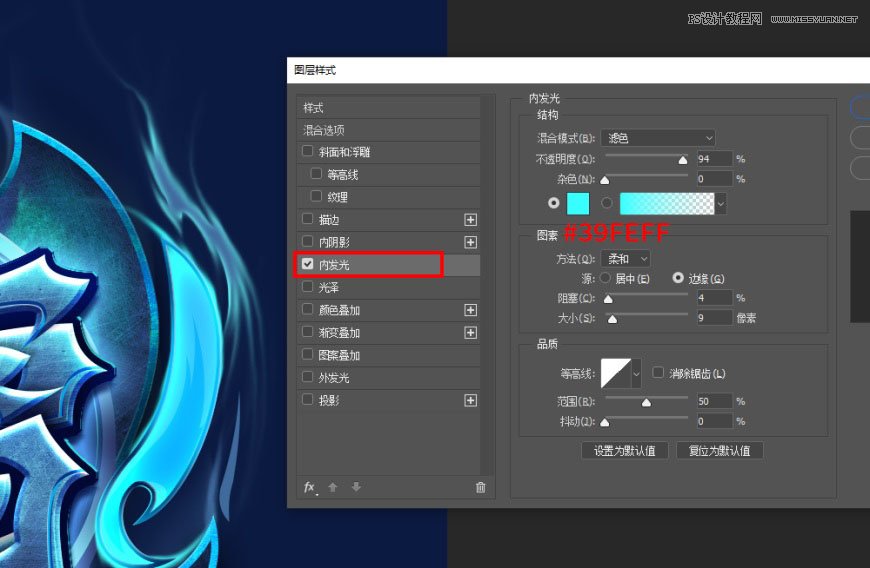
Task: Choose 居中 source radio button
Action: 605,277
